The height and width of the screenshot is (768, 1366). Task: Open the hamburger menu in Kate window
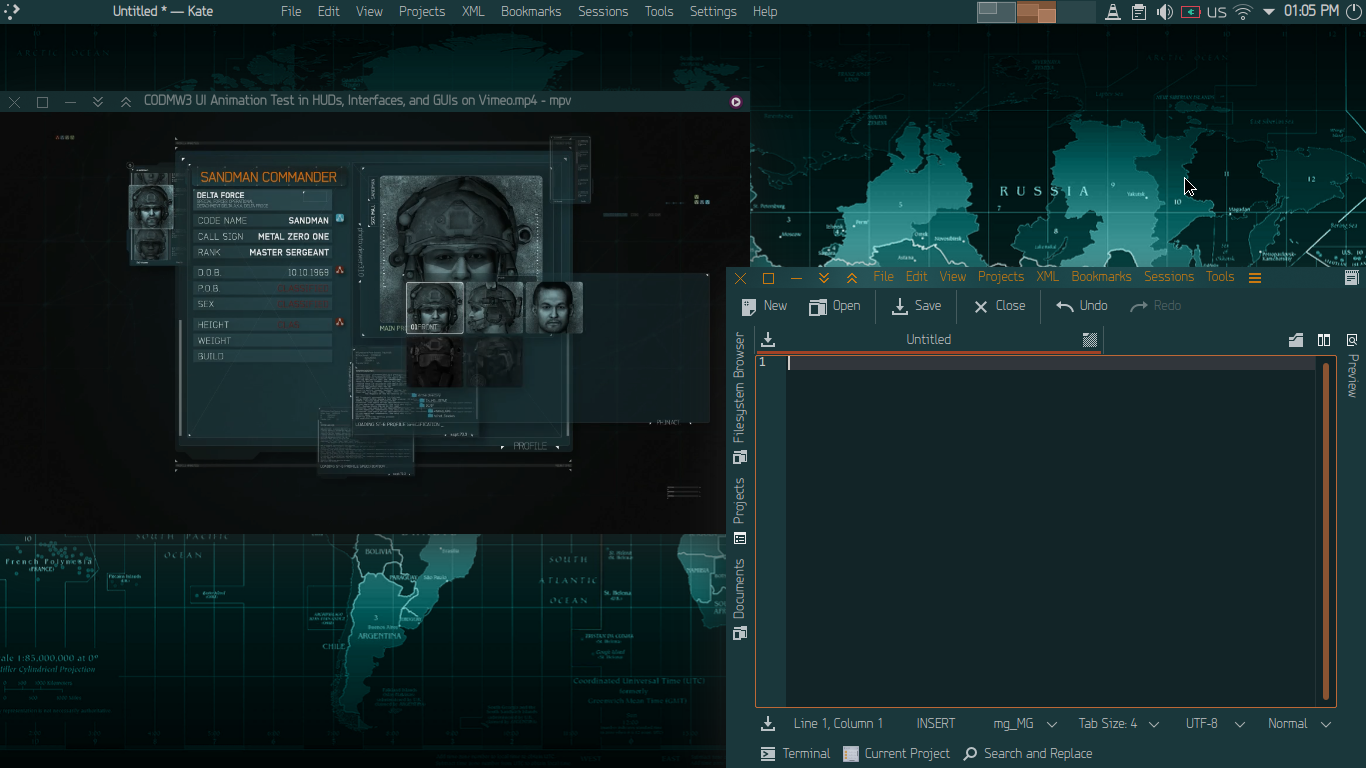pyautogui.click(x=1255, y=278)
